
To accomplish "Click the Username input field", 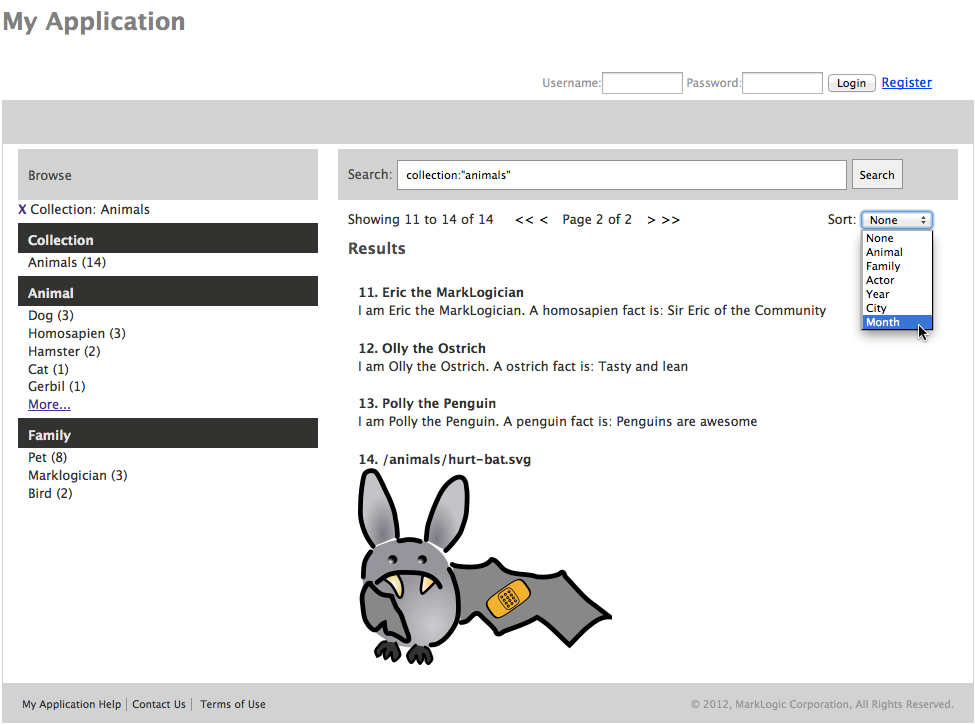I will (642, 83).
